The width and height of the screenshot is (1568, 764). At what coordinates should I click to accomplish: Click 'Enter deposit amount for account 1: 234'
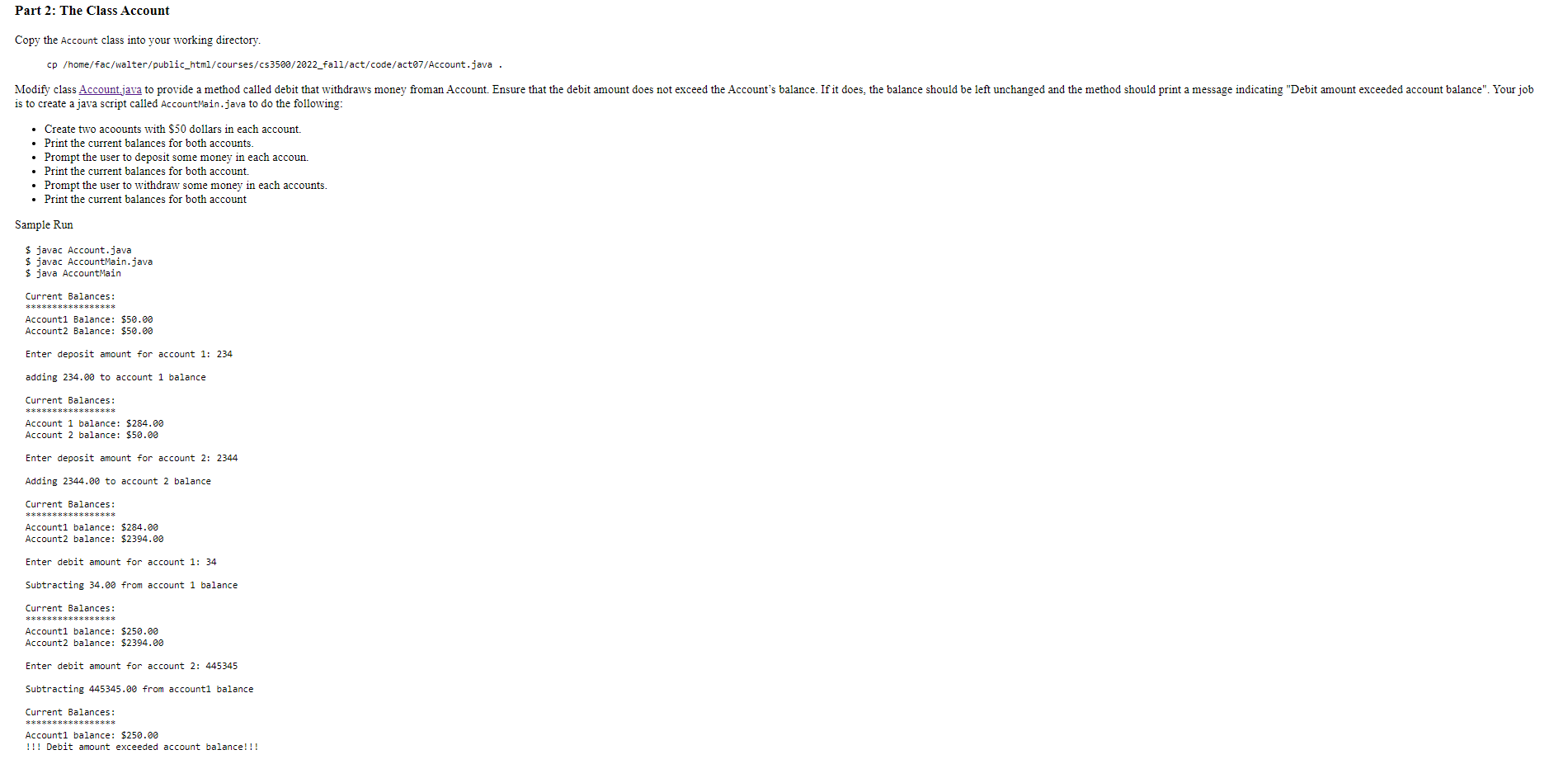coord(129,354)
